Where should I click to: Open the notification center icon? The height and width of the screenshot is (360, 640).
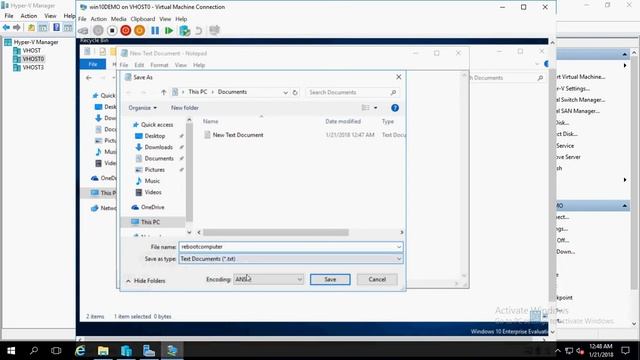[625, 351]
